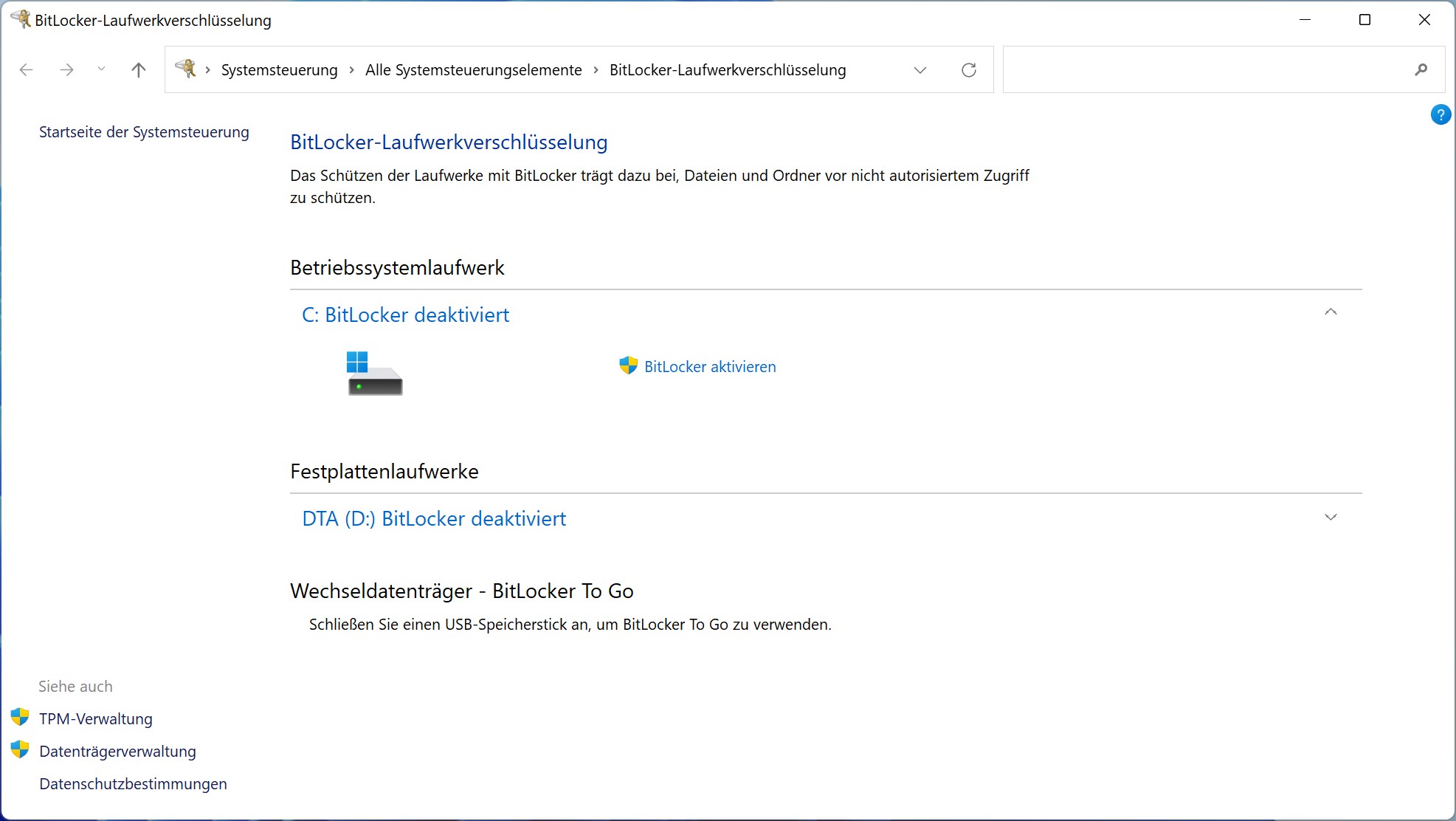
Task: Activate BitLocker aktivieren for drive C:
Action: click(709, 366)
